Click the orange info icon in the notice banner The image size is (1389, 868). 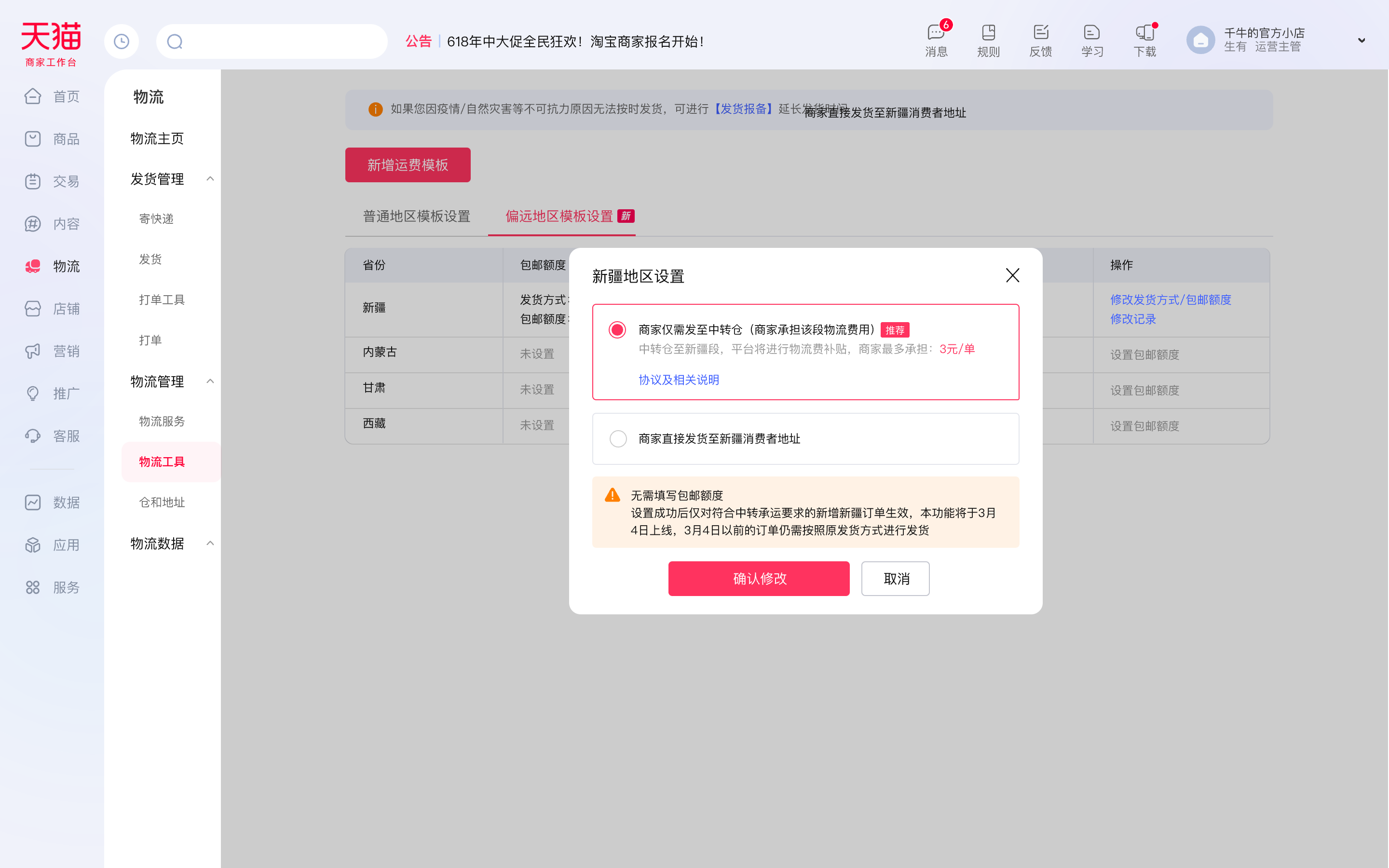click(x=375, y=109)
